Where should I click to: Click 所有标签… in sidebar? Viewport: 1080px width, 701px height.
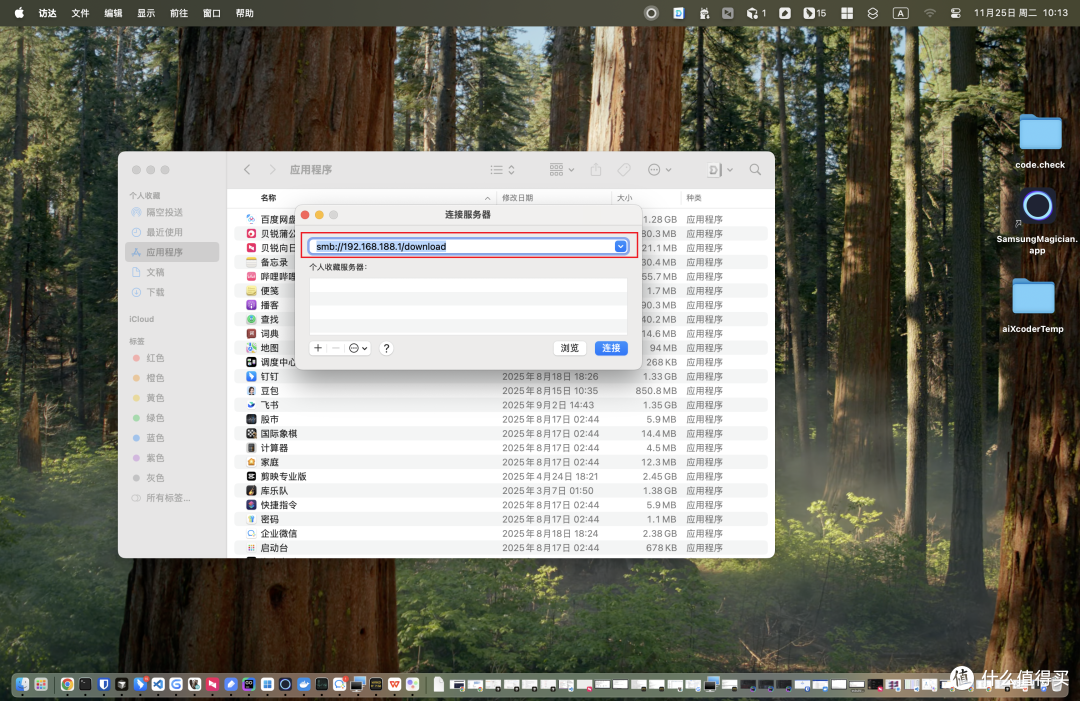click(x=172, y=498)
